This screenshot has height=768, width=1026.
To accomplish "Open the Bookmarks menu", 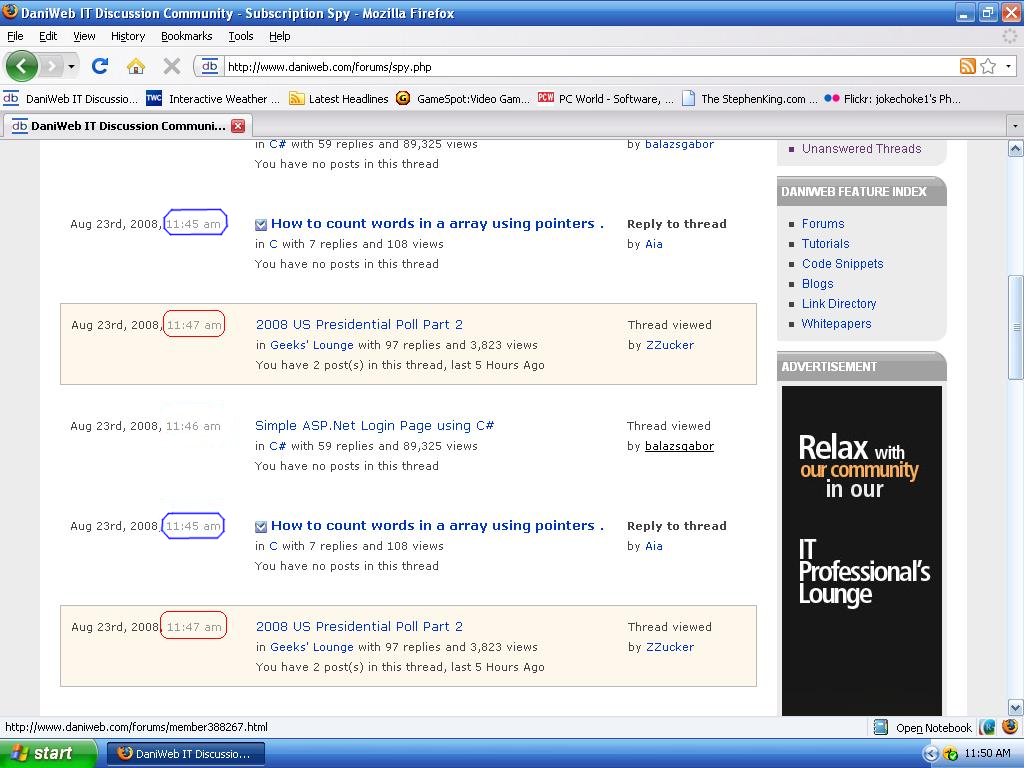I will [186, 36].
